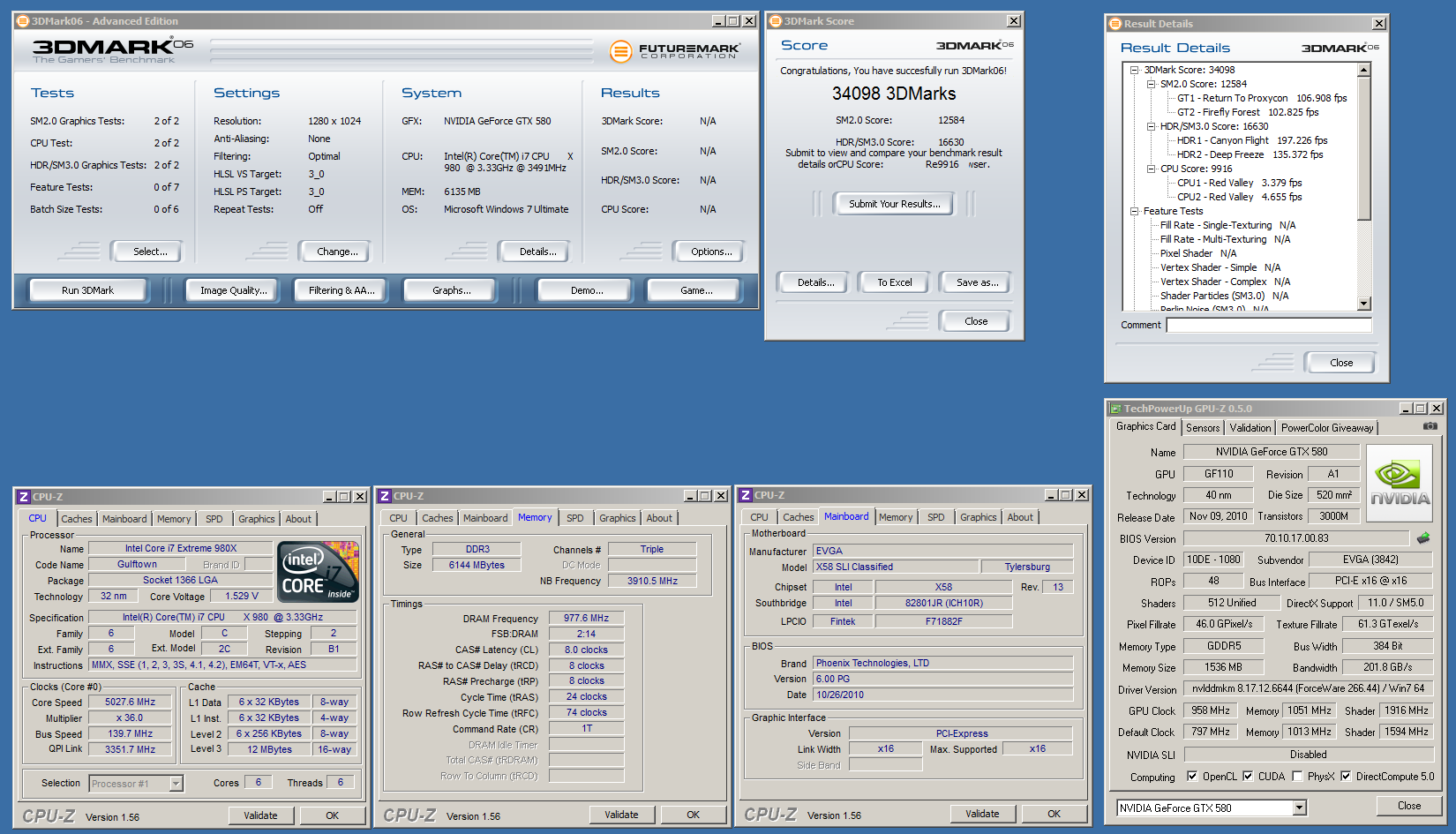Click the Intel Core i7 logo in CPU-Z
This screenshot has height=834, width=1456.
click(x=319, y=572)
